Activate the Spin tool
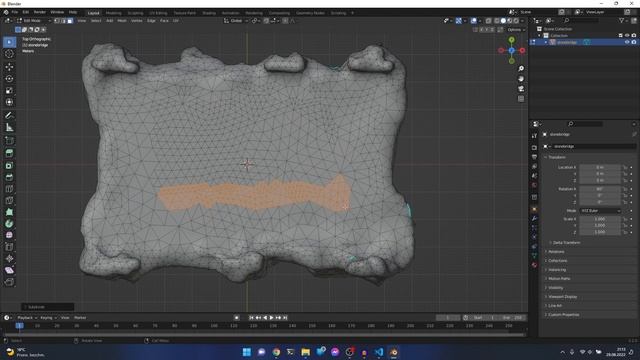The width and height of the screenshot is (640, 360). coord(9,224)
